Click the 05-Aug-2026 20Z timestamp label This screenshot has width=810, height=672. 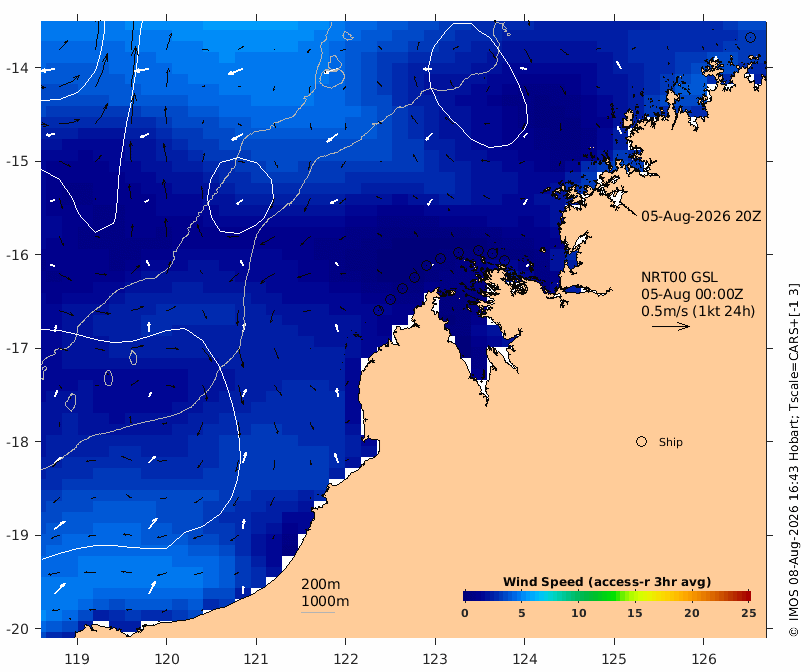701,216
